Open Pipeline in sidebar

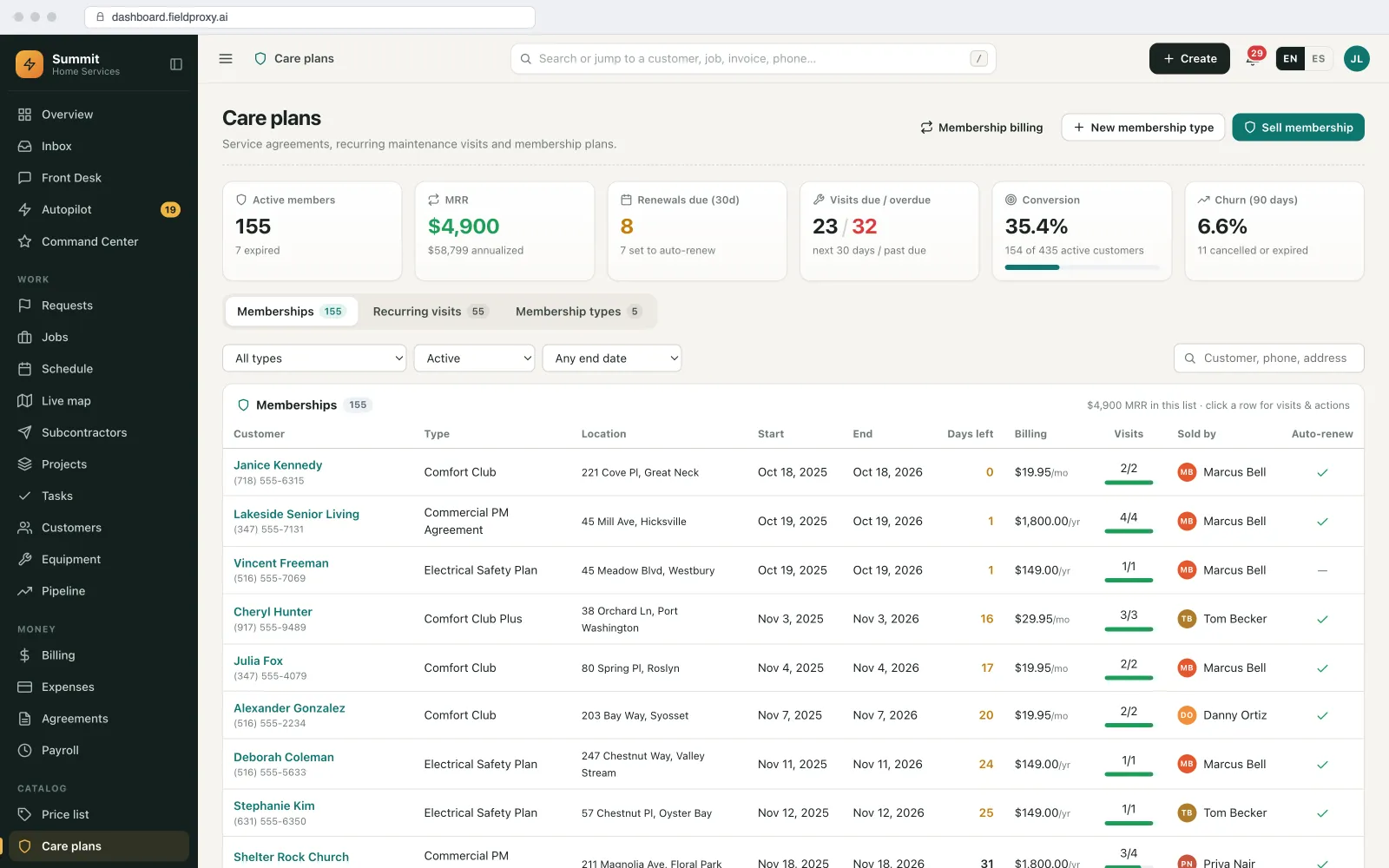[99, 591]
